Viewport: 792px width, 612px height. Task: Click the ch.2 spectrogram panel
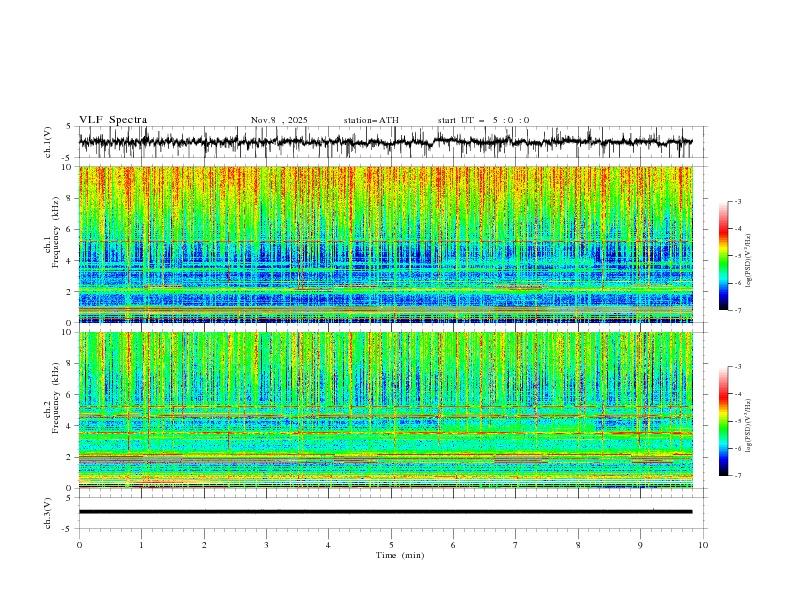(385, 410)
